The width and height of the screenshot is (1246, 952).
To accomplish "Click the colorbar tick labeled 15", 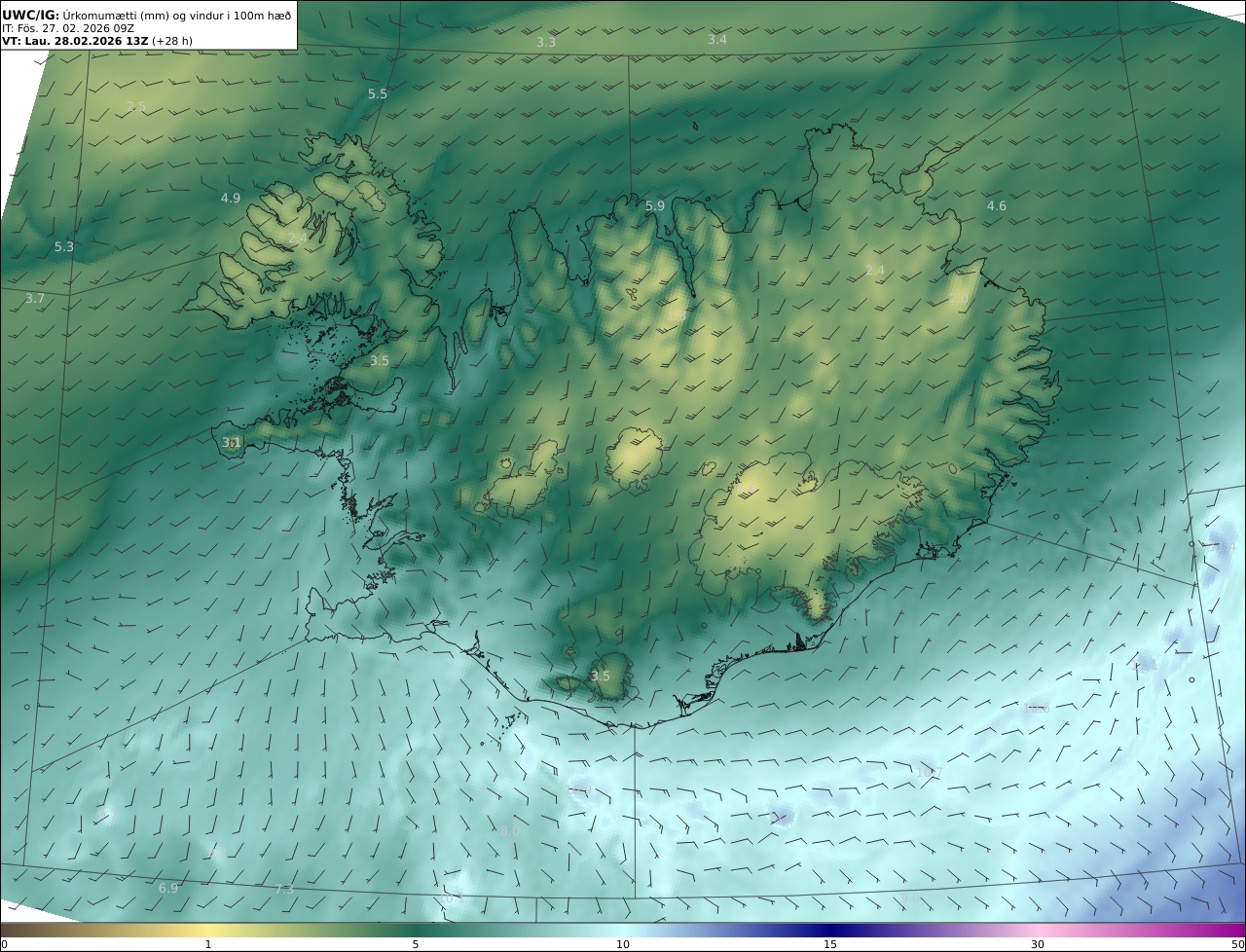I will click(x=830, y=944).
